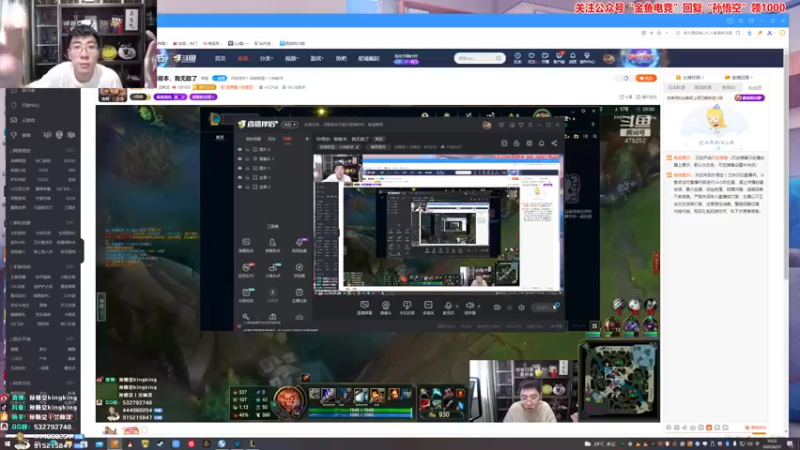The width and height of the screenshot is (800, 450).
Task: Click the game minimap
Action: coord(618,380)
